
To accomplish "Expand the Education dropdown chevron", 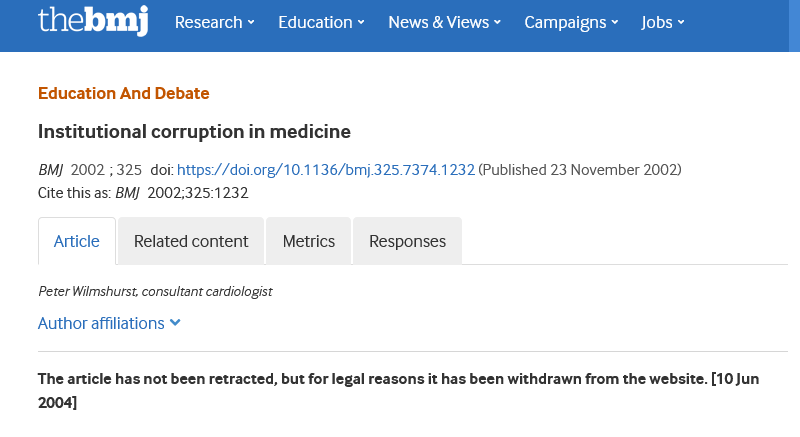I will (x=359, y=23).
